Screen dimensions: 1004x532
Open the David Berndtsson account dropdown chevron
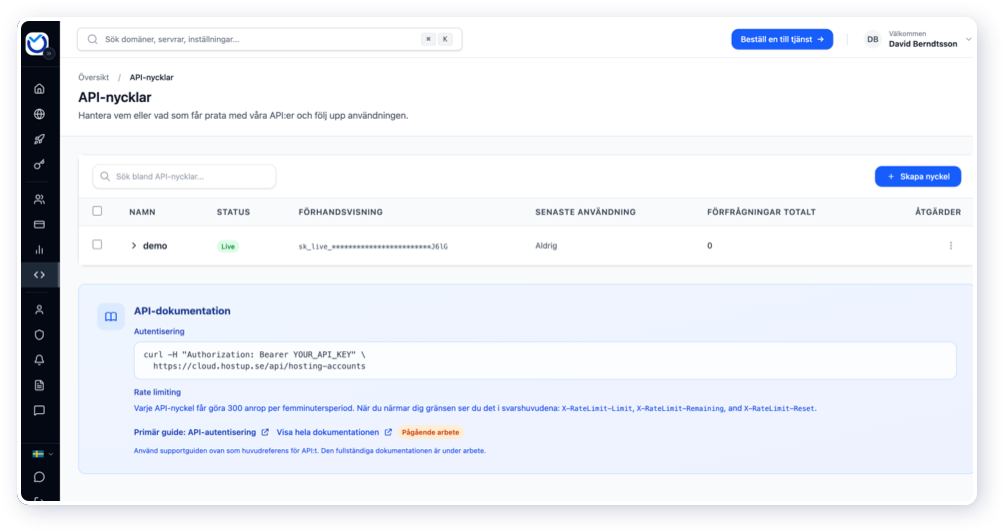pyautogui.click(x=968, y=39)
